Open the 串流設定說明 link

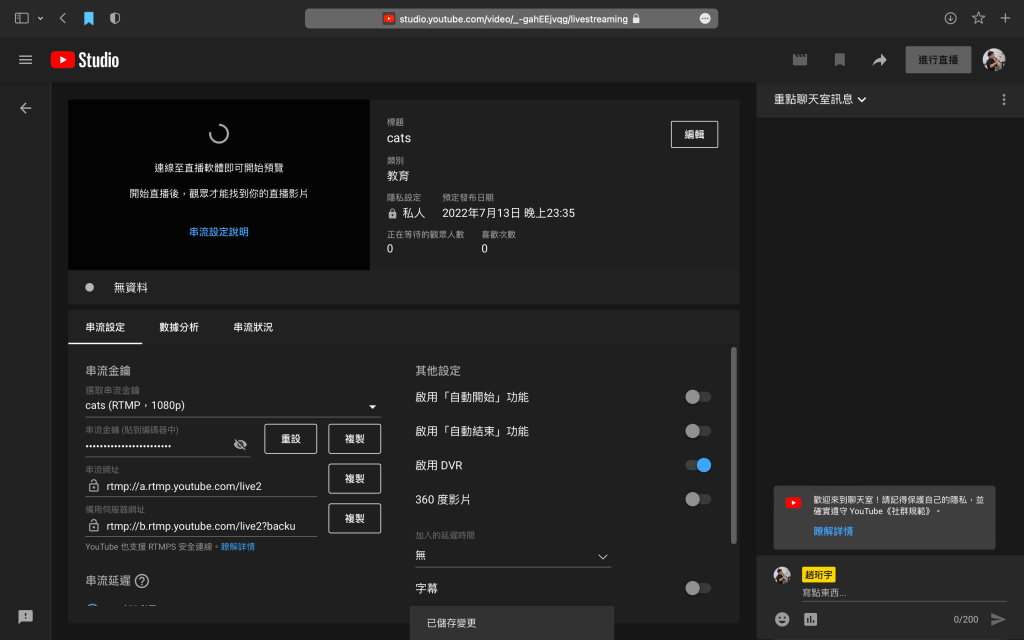point(219,232)
